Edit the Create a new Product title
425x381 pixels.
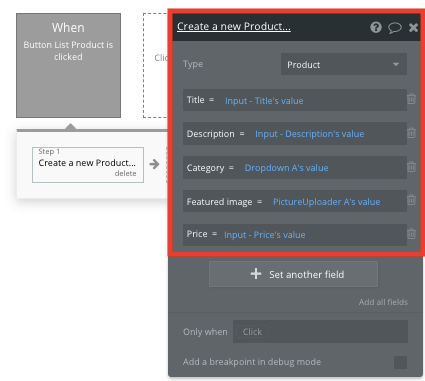[234, 26]
